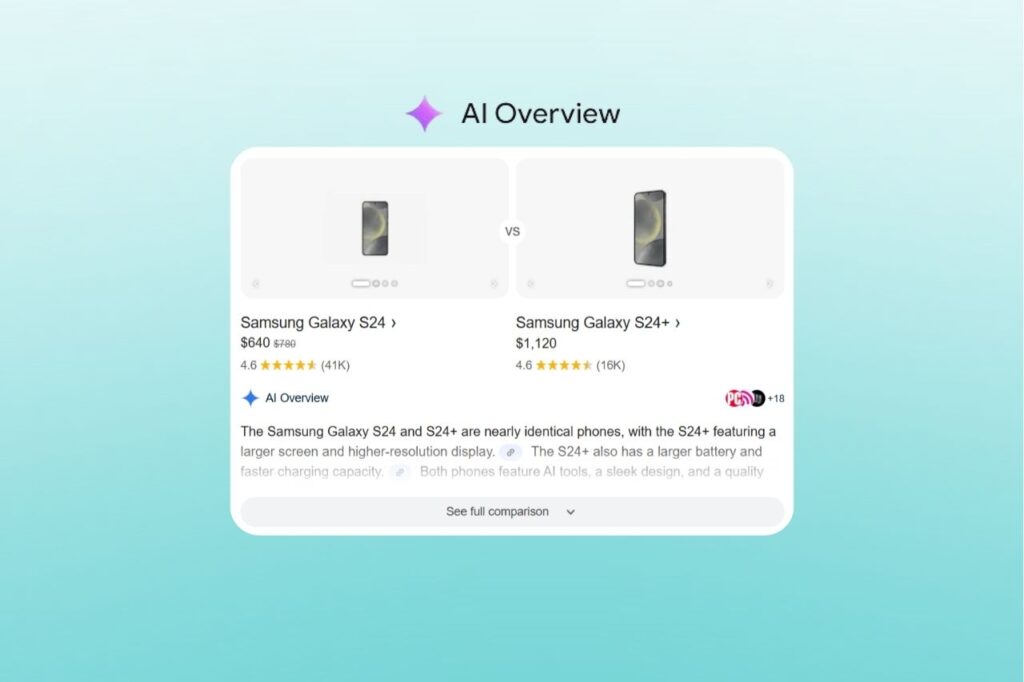The width and height of the screenshot is (1024, 682).
Task: Select the second carousel dot under the Galaxy S24
Action: tap(376, 284)
